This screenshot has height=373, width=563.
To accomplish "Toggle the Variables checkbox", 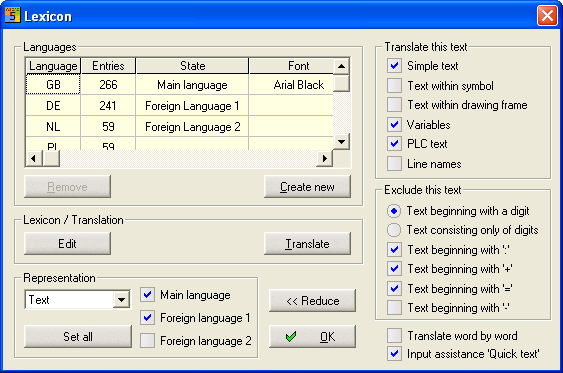I will (394, 125).
